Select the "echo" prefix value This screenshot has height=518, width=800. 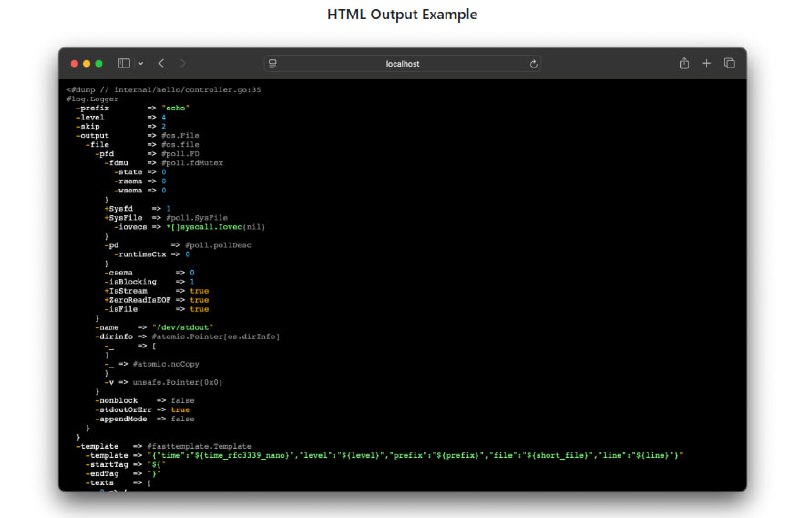point(176,107)
